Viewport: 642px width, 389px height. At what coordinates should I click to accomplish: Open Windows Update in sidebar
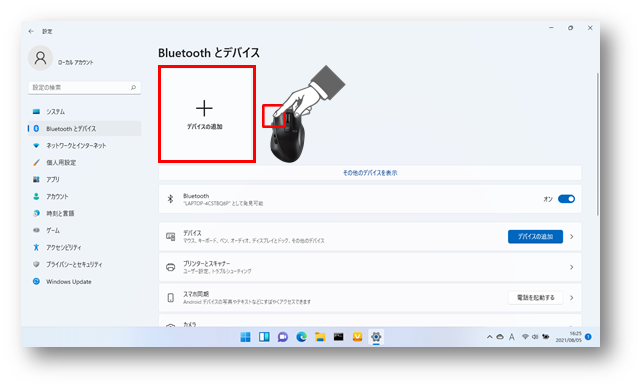(x=84, y=282)
